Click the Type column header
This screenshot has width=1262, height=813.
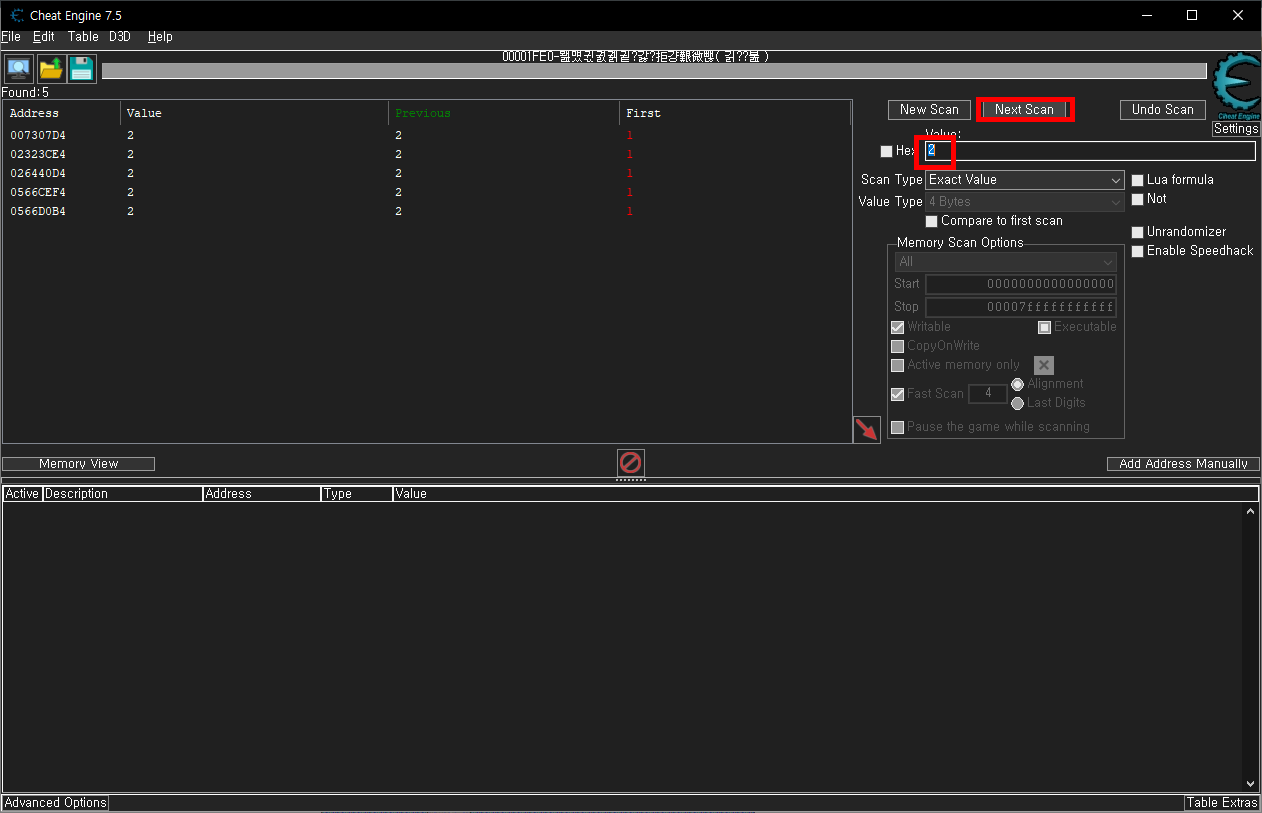point(357,494)
